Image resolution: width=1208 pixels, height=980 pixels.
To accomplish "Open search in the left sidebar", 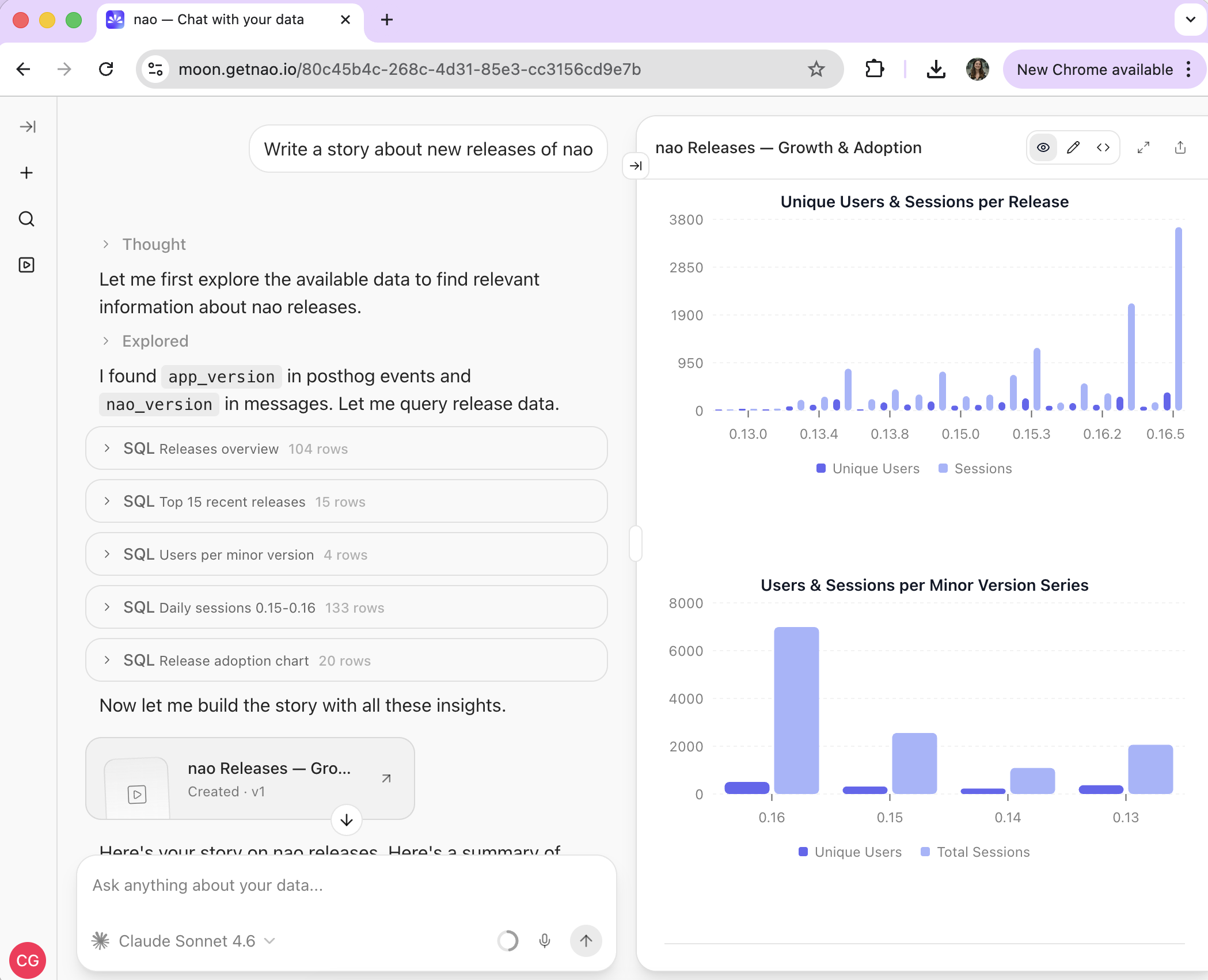I will pyautogui.click(x=26, y=219).
